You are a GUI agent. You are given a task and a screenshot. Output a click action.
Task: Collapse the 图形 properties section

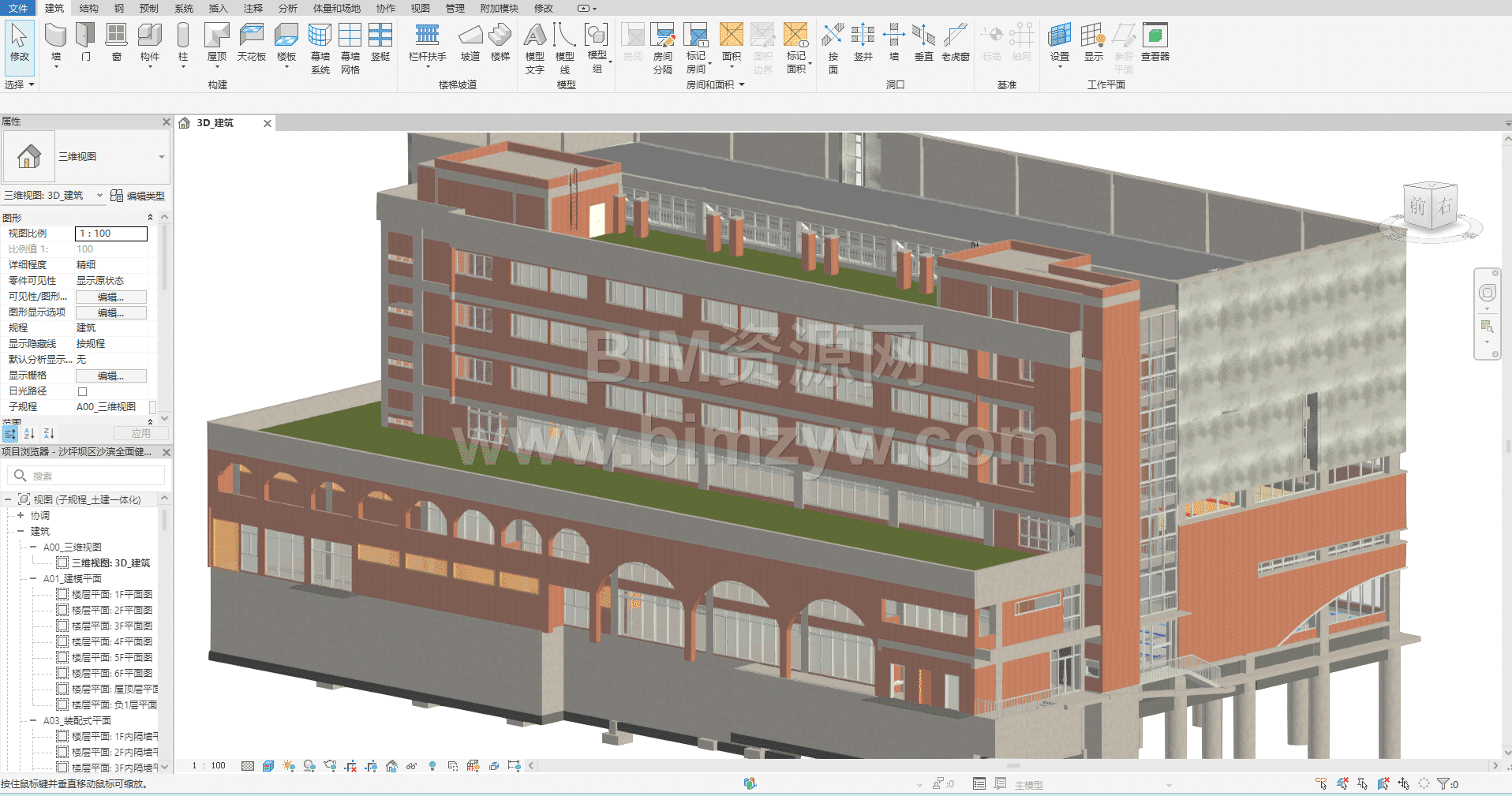pyautogui.click(x=150, y=217)
